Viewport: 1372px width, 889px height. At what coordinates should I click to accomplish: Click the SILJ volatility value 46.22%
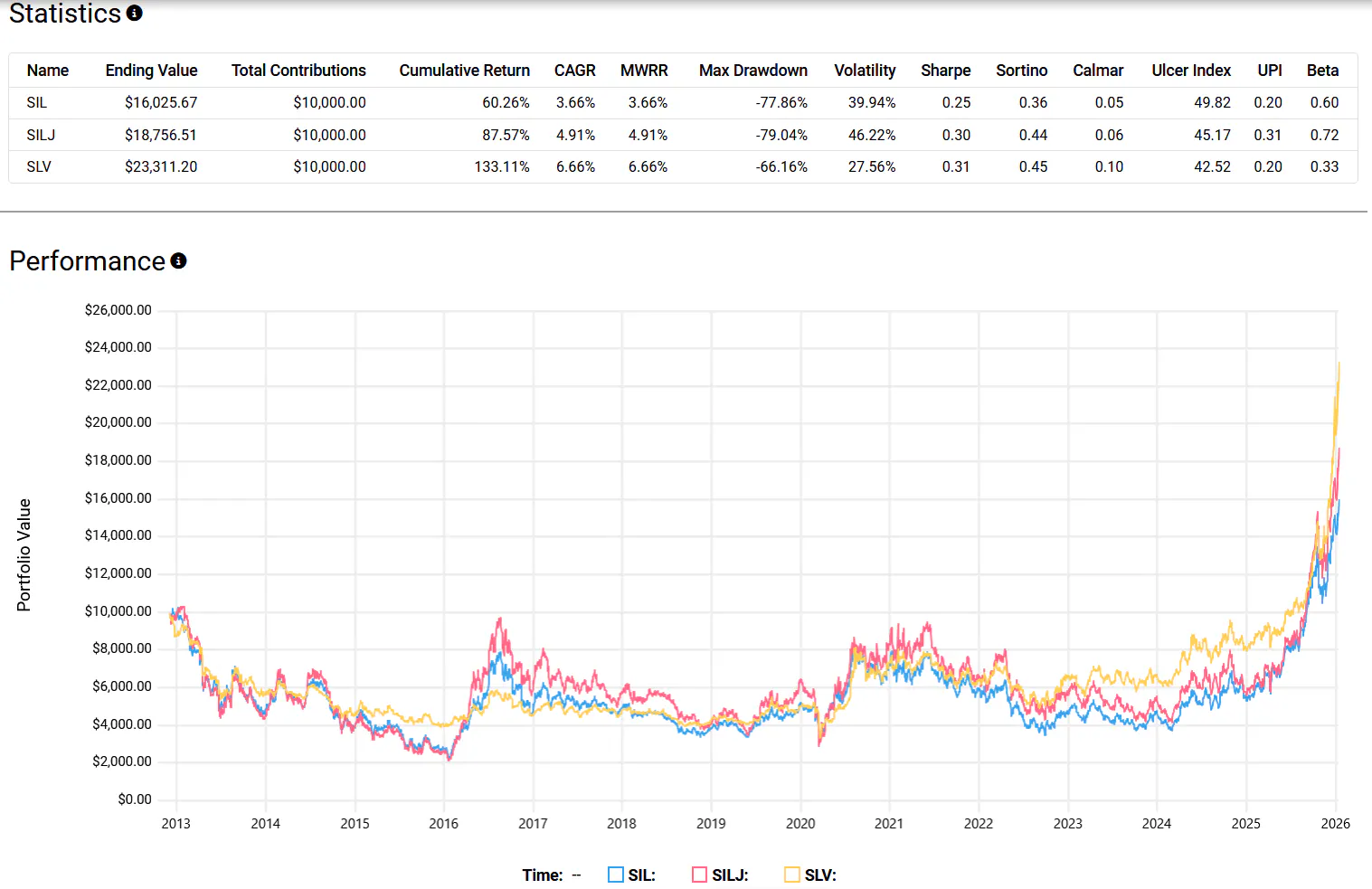872,136
